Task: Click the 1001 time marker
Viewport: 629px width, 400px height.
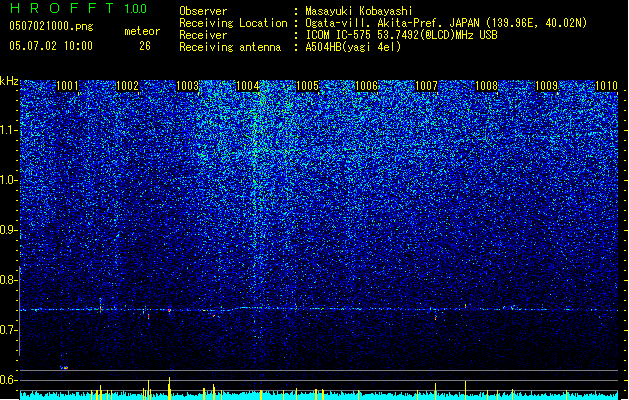Action: click(67, 86)
